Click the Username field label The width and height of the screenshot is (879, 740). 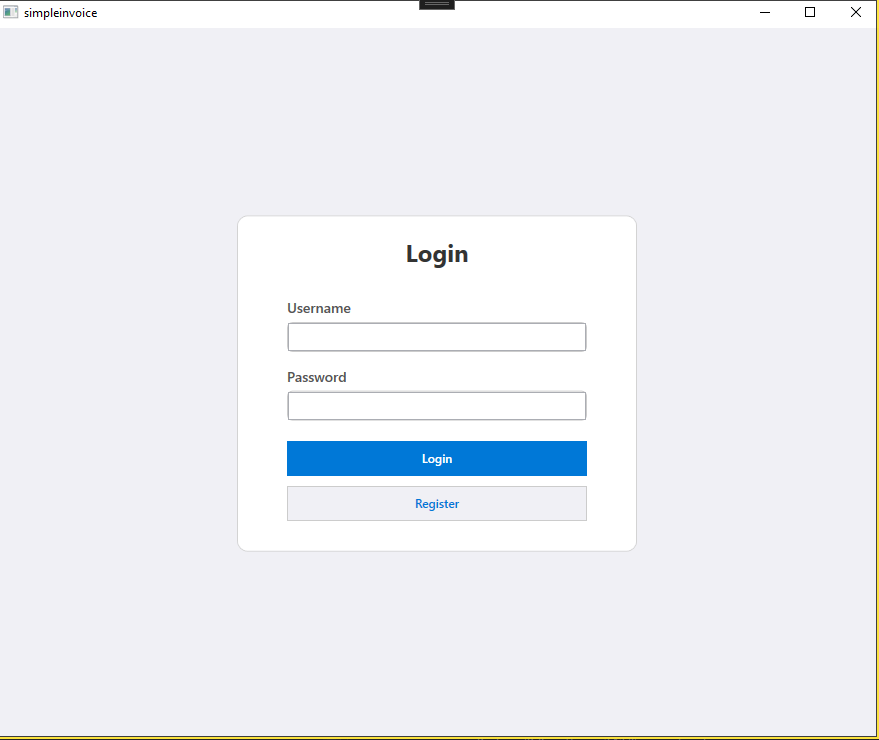[318, 308]
